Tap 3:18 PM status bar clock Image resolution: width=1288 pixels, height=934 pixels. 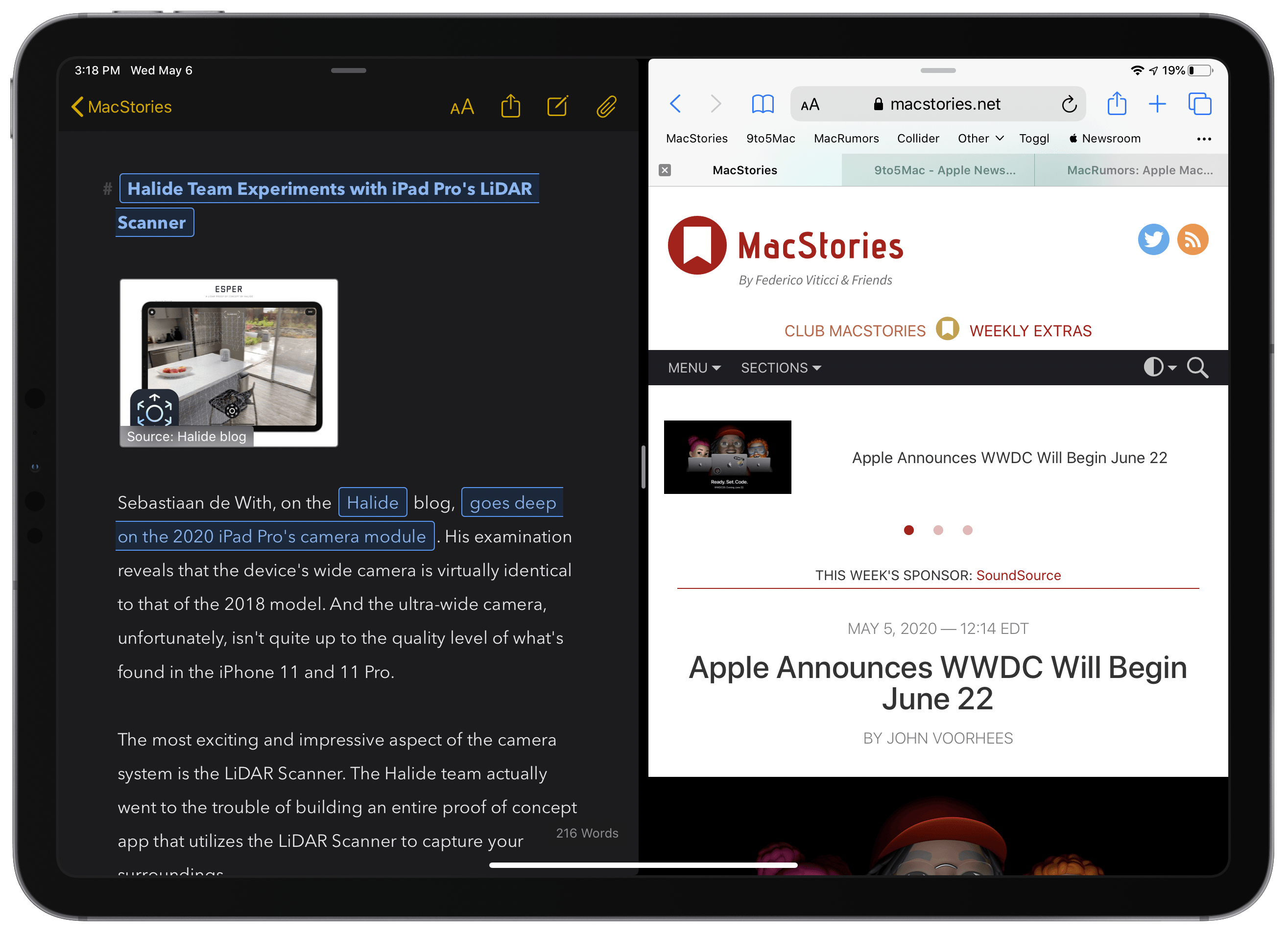click(x=97, y=70)
